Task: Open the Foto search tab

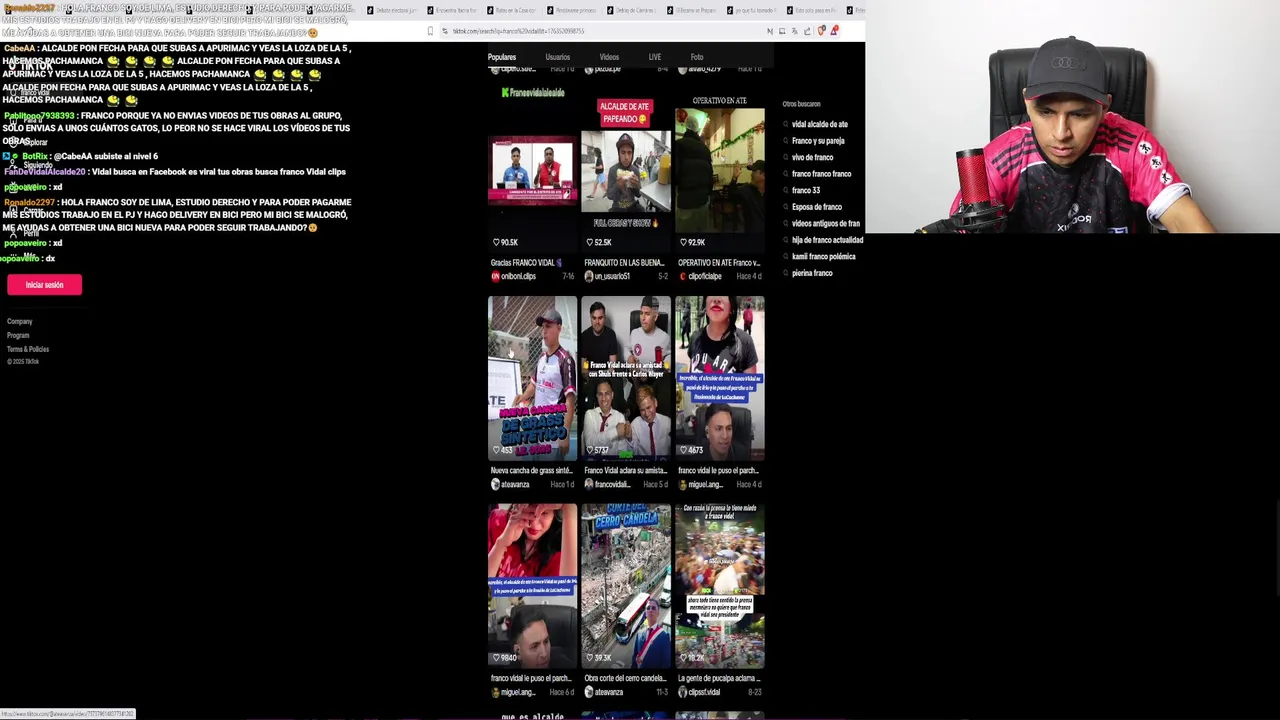Action: (696, 57)
